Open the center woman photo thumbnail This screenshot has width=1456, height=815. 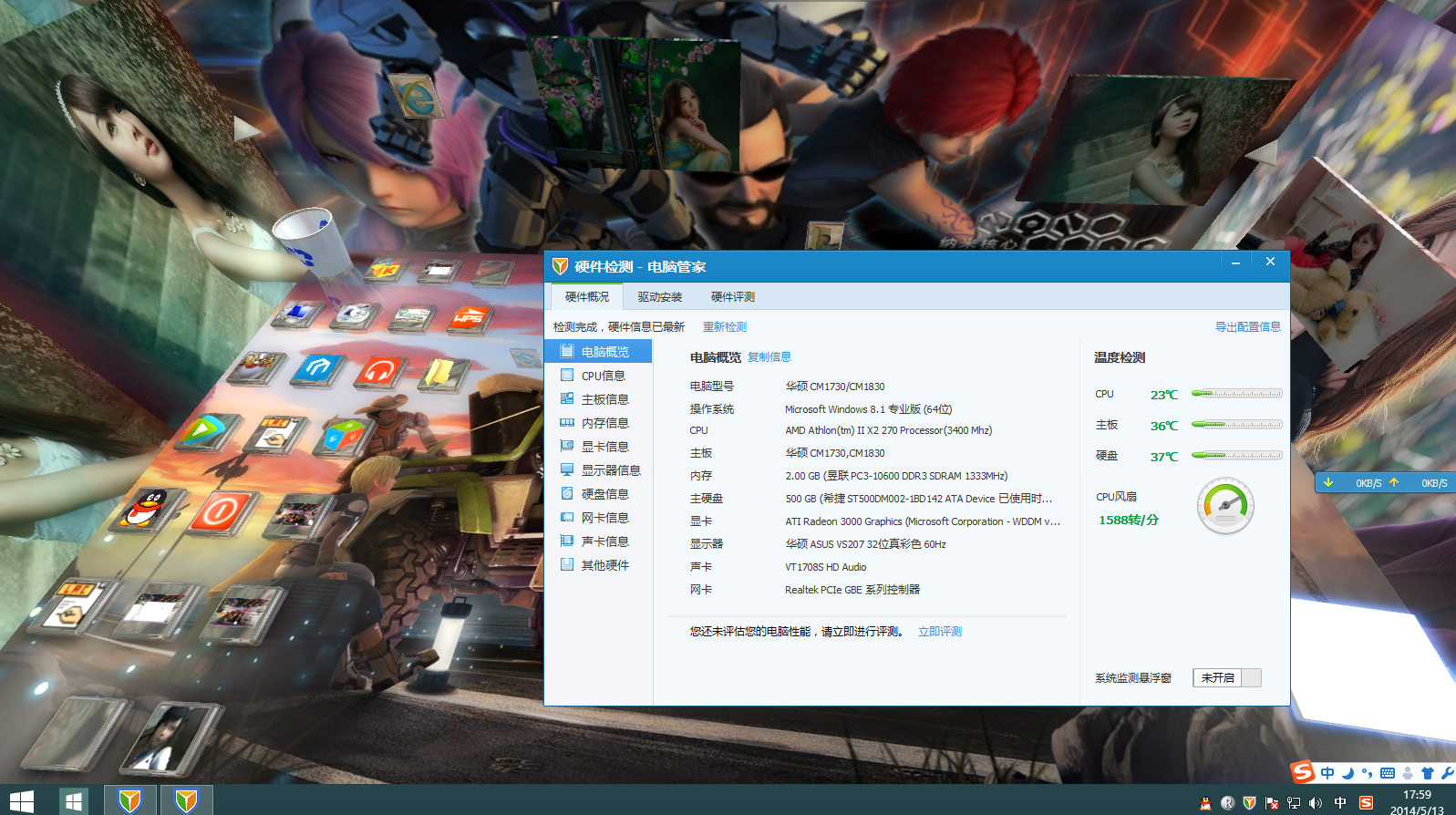pos(635,104)
